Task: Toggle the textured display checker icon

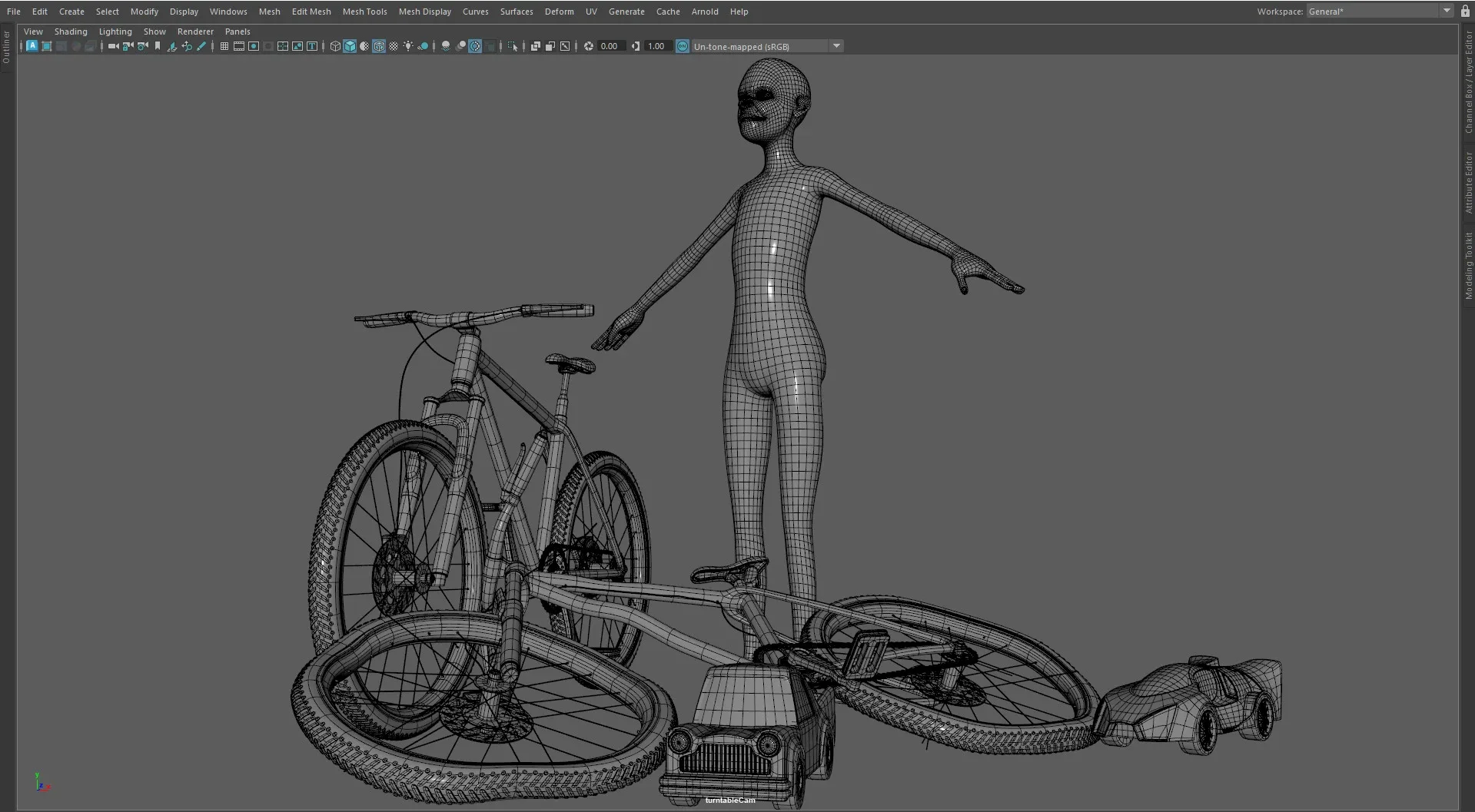Action: tap(394, 46)
